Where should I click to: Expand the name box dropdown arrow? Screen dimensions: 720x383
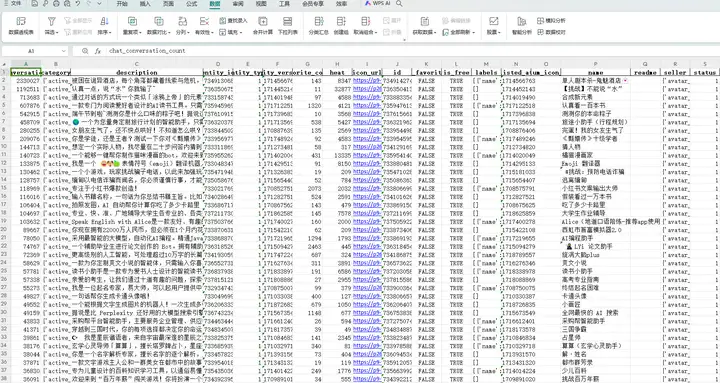click(x=63, y=51)
